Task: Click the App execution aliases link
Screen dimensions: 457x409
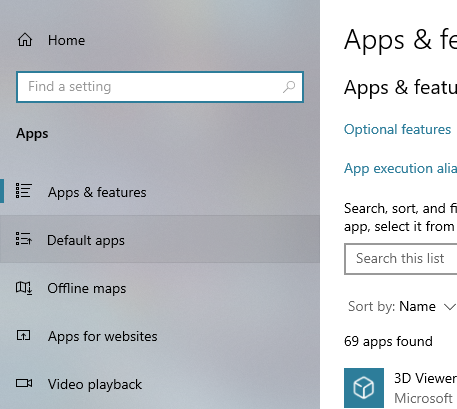Action: click(x=400, y=168)
